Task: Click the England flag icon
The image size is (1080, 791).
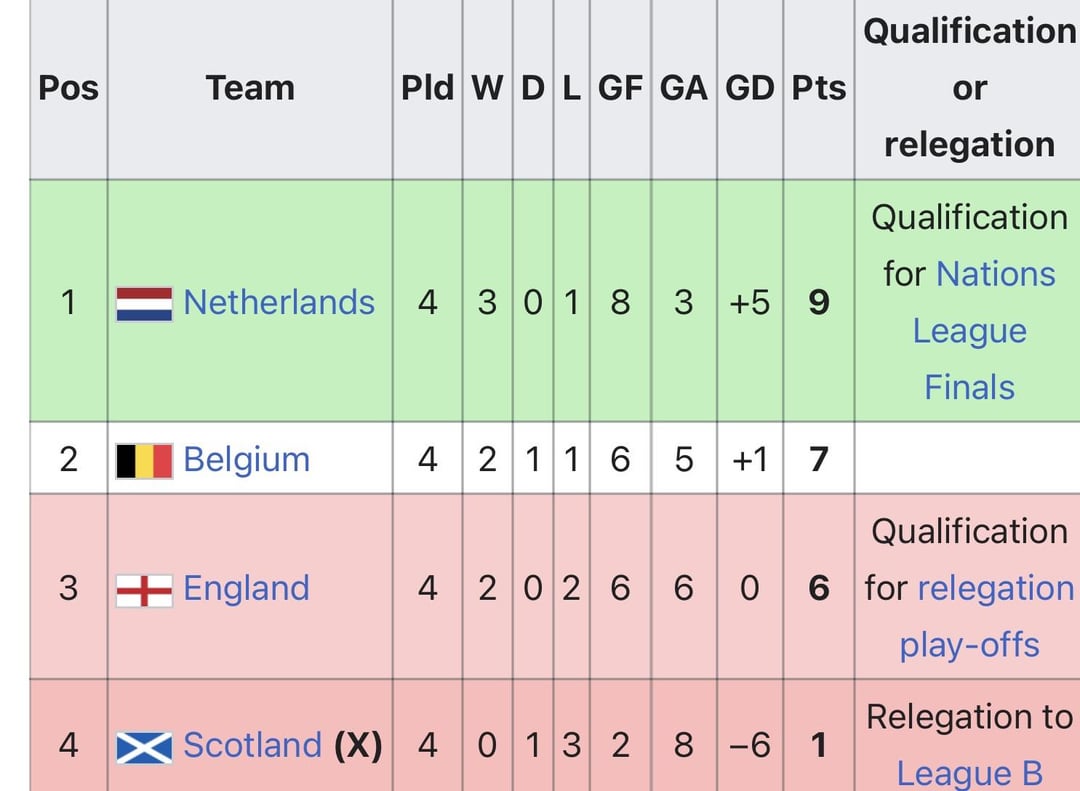Action: [x=144, y=589]
